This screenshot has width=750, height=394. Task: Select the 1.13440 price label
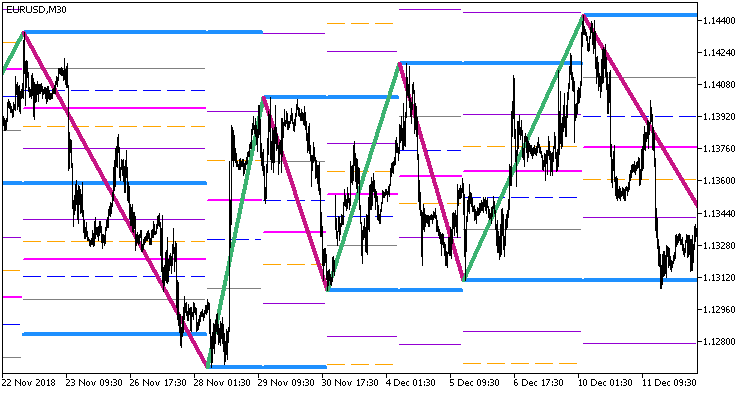pyautogui.click(x=719, y=213)
